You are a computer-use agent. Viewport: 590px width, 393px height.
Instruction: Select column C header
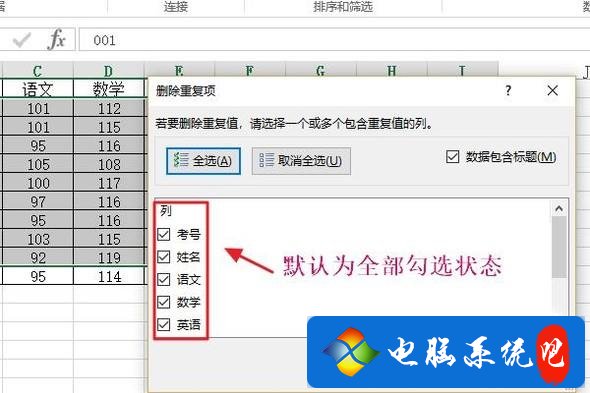37,71
